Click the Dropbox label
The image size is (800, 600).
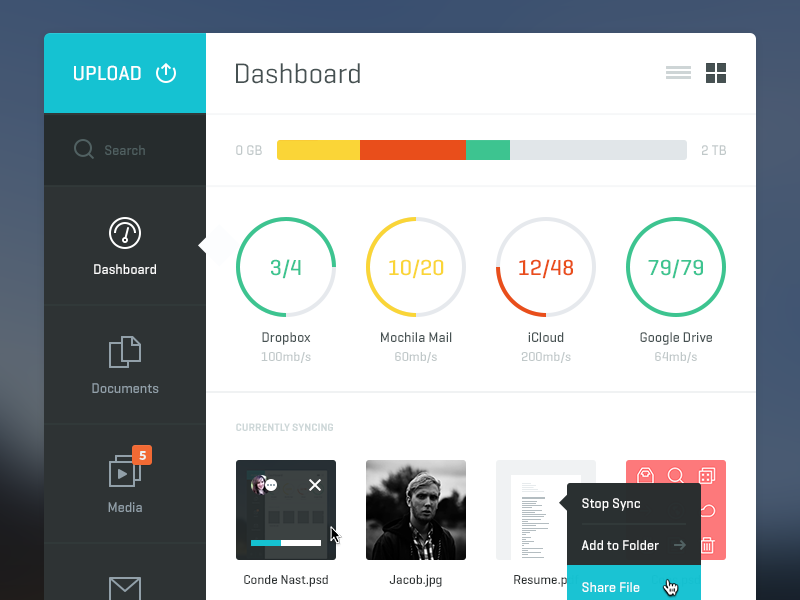pos(286,337)
